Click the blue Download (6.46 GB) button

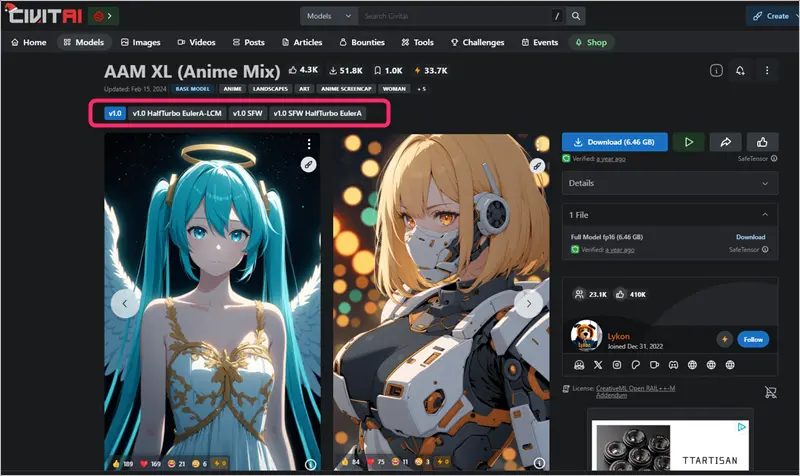click(614, 142)
